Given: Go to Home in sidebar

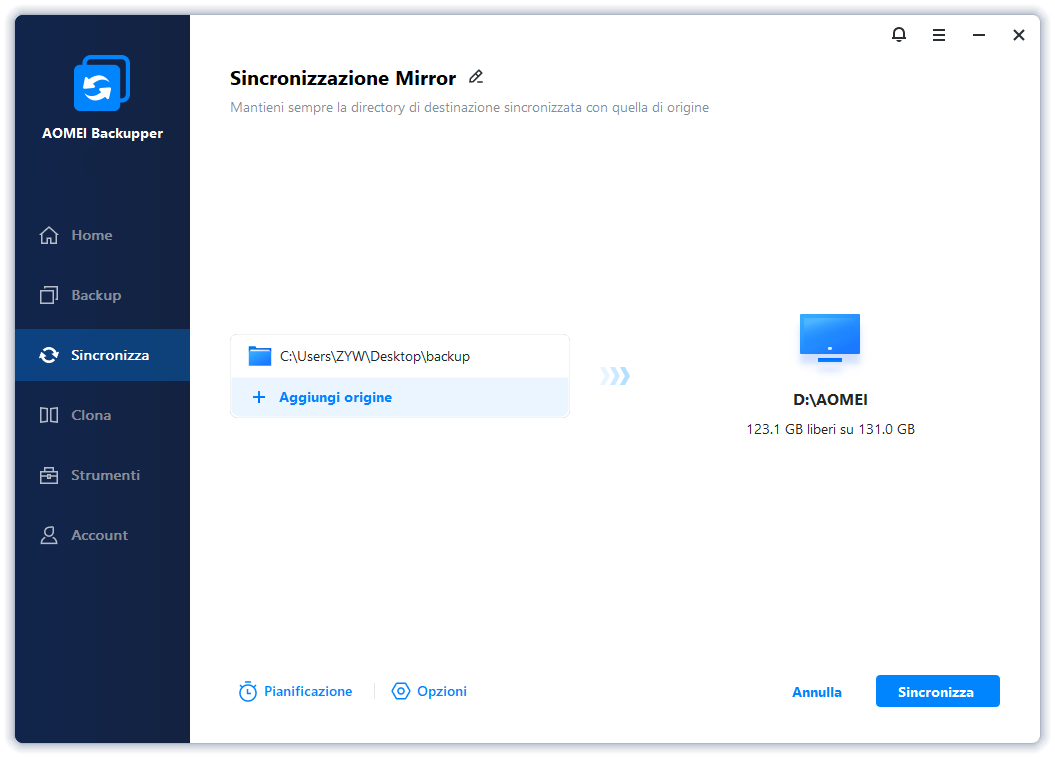Looking at the screenshot, I should 102,235.
